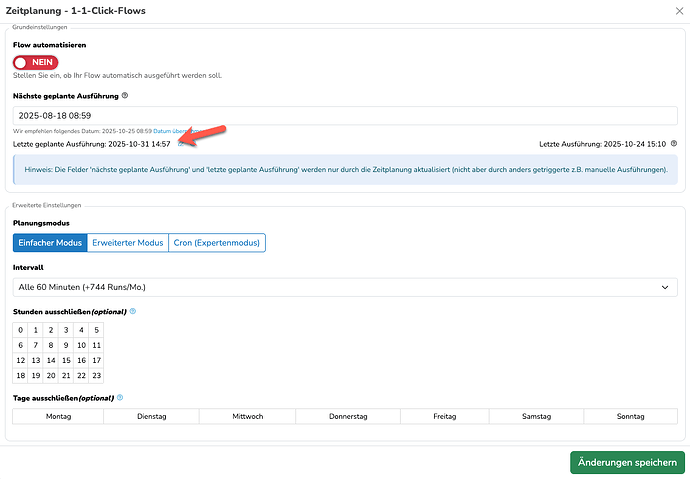Viewport: 690px width, 479px height.
Task: Expand the Intervall dropdown
Action: [345, 287]
